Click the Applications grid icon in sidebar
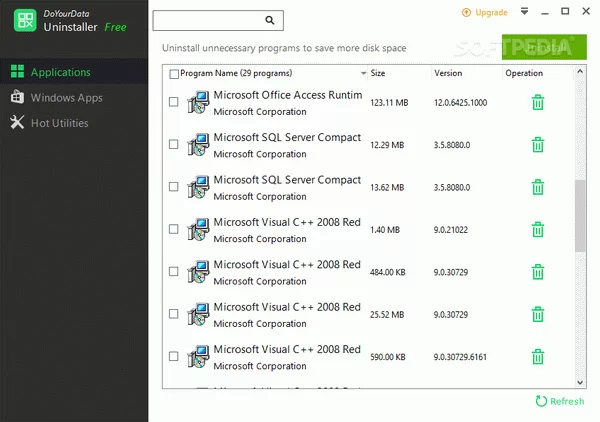Screen dimensions: 600x422 (x=17, y=71)
